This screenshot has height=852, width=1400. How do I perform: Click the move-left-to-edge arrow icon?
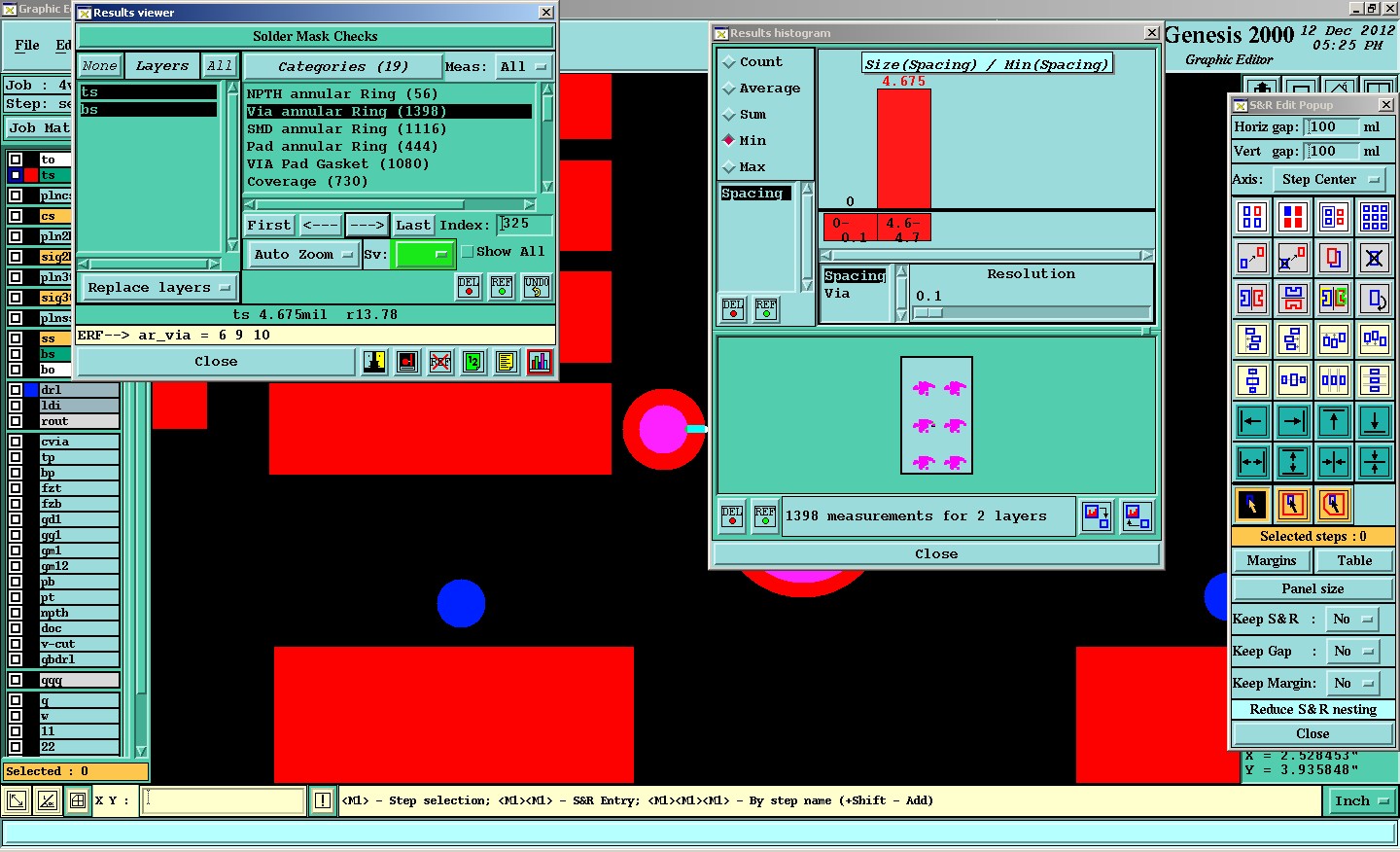[1252, 421]
